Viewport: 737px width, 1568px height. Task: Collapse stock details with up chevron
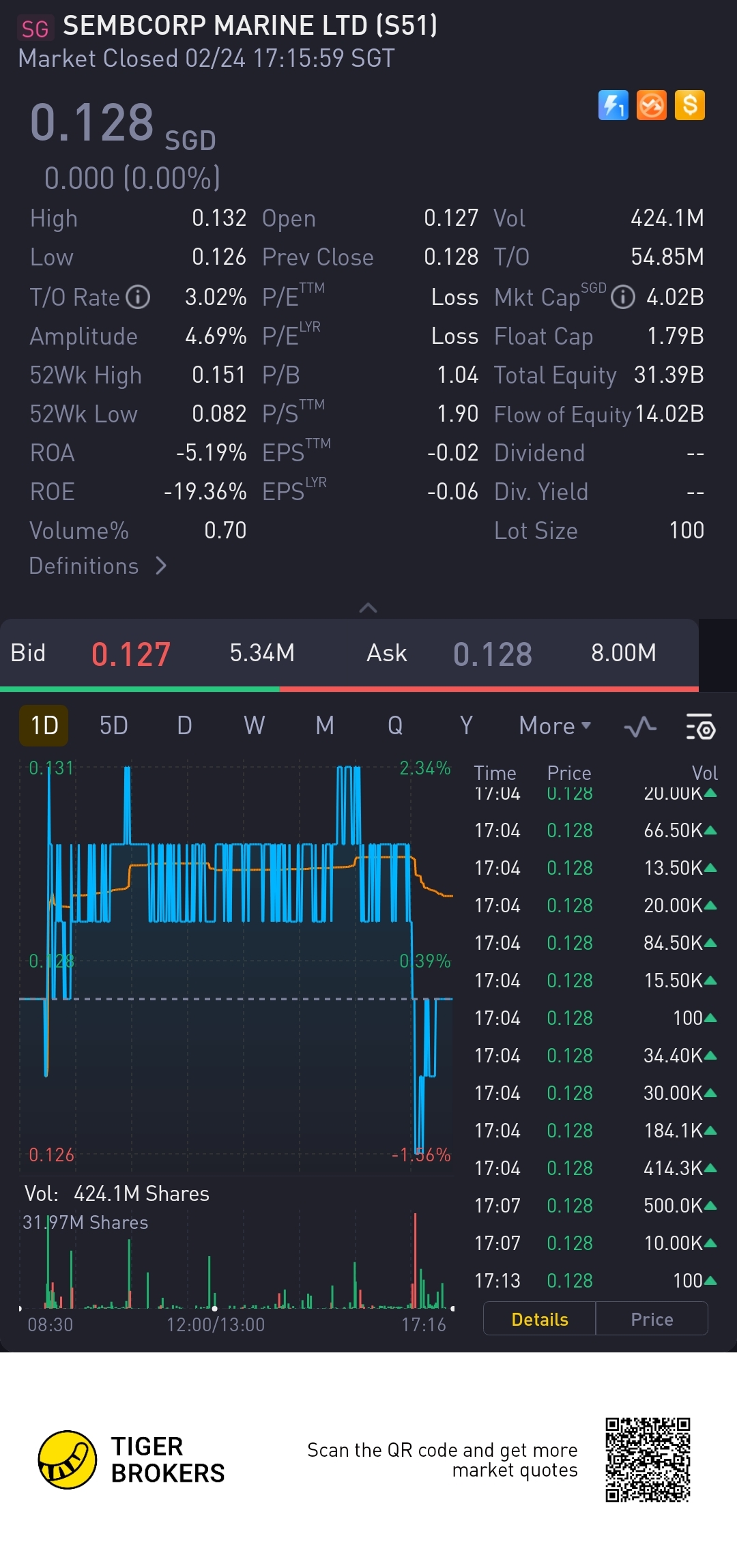pyautogui.click(x=368, y=607)
